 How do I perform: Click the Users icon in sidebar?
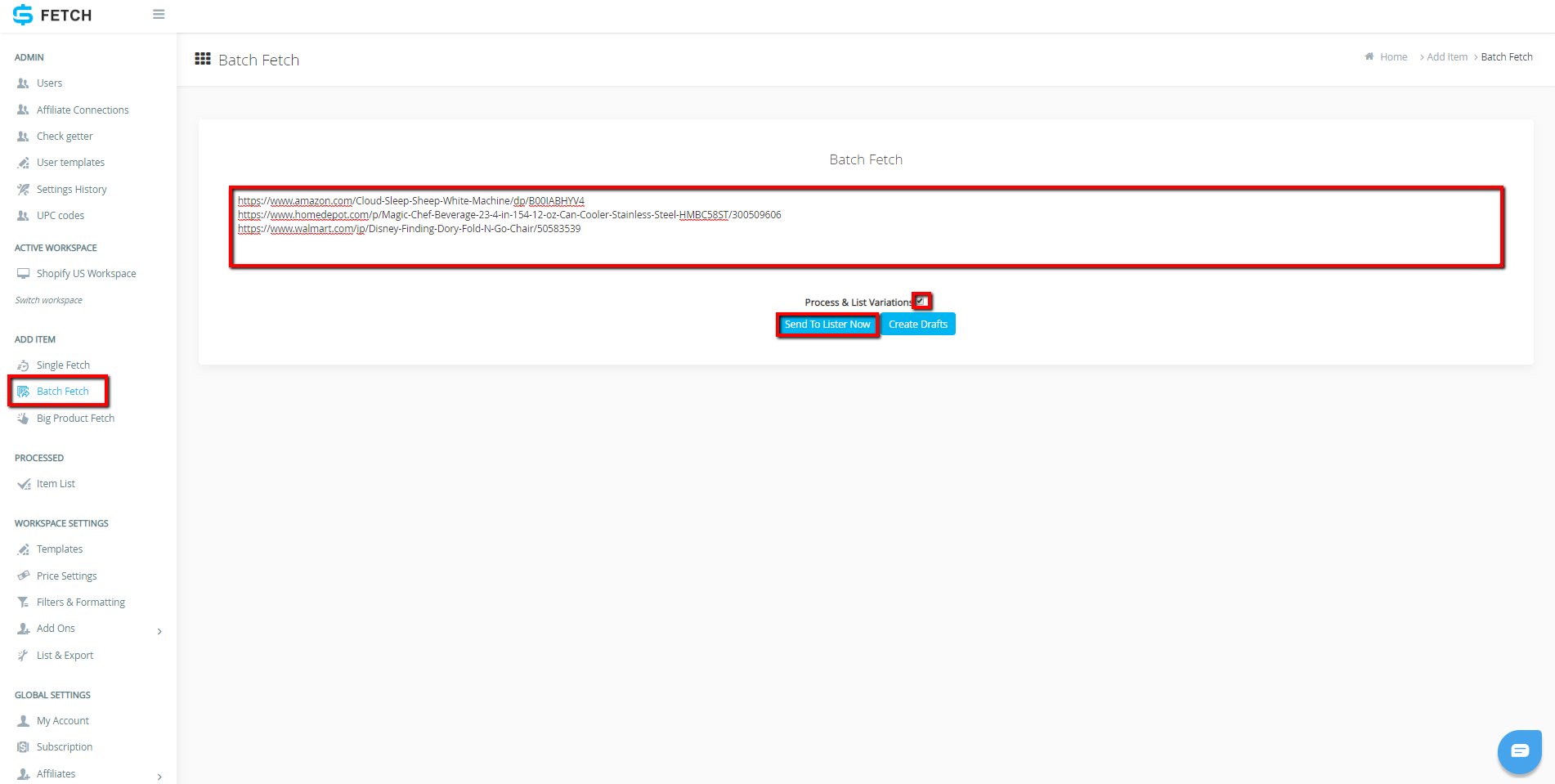[23, 83]
